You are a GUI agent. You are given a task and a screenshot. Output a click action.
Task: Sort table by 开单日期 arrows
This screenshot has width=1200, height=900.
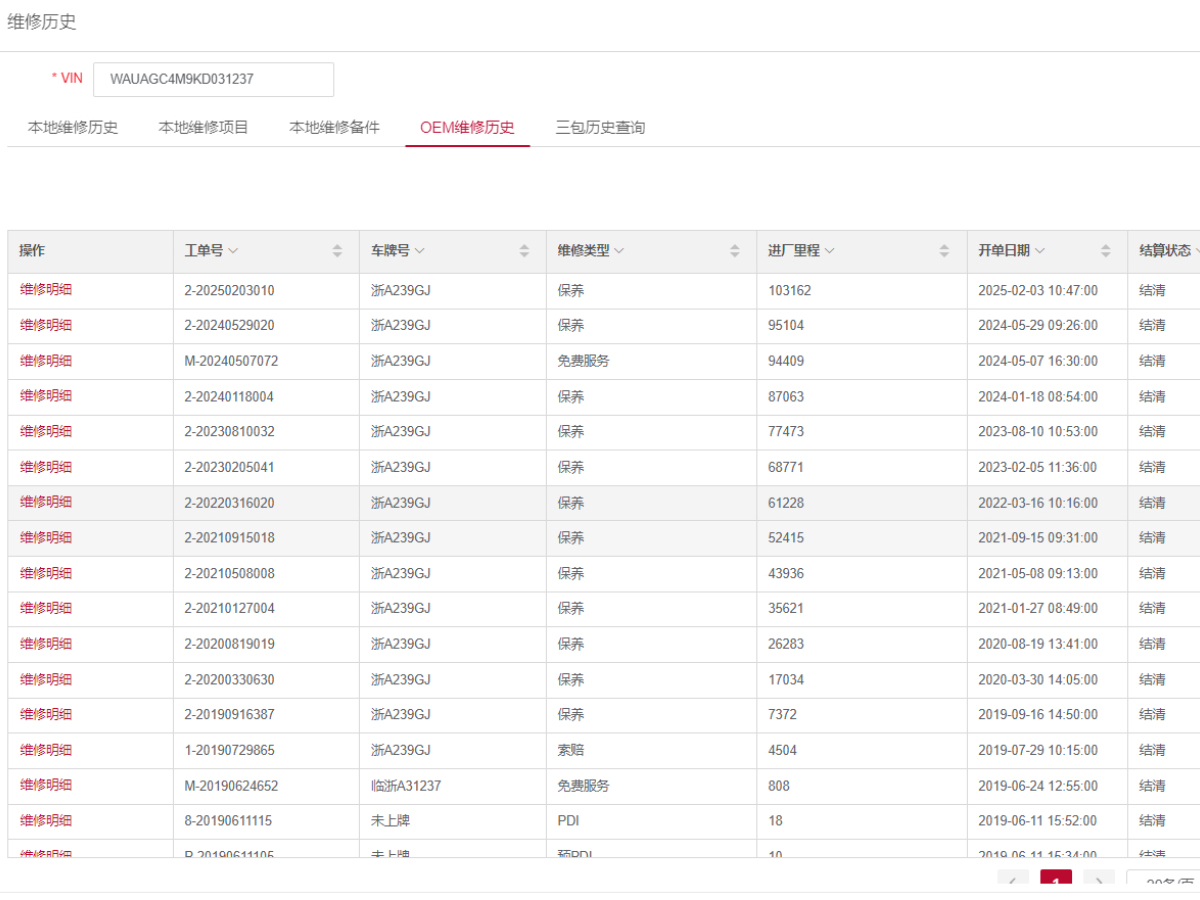[1105, 251]
